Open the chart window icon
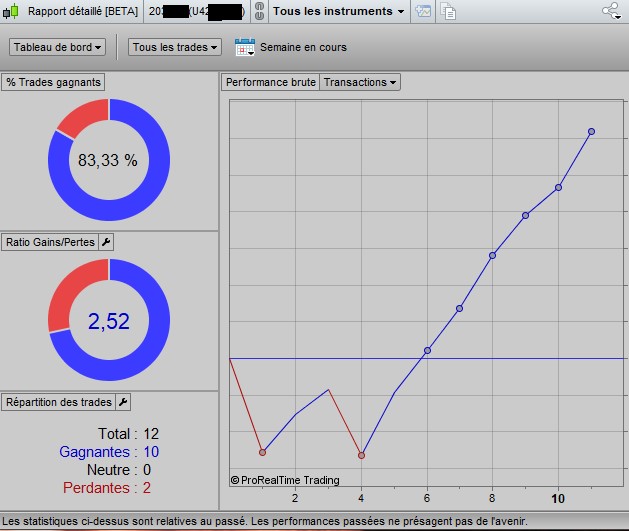This screenshot has width=629, height=531. (423, 11)
